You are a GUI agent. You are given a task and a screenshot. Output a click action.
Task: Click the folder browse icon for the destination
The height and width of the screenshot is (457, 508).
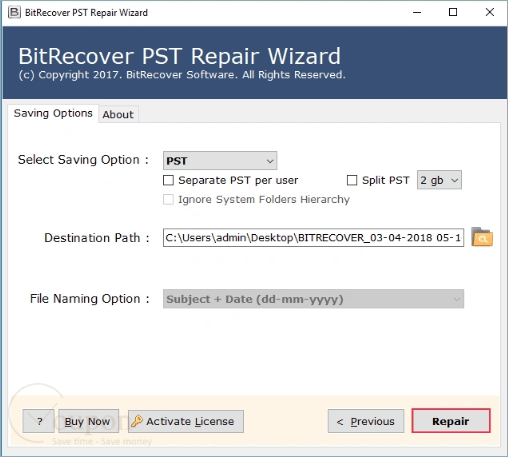[482, 237]
